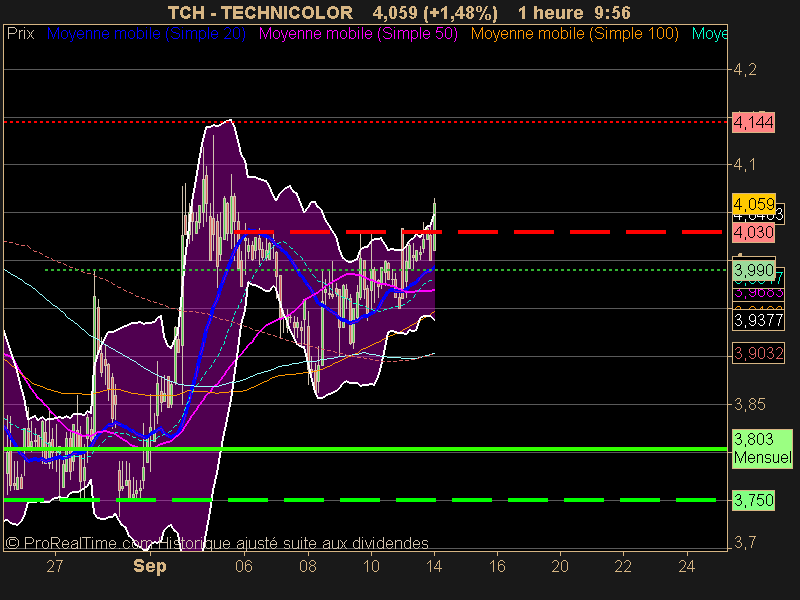Image resolution: width=800 pixels, height=600 pixels.
Task: Click the 3,9683 magenta moving average label
Action: tap(758, 293)
